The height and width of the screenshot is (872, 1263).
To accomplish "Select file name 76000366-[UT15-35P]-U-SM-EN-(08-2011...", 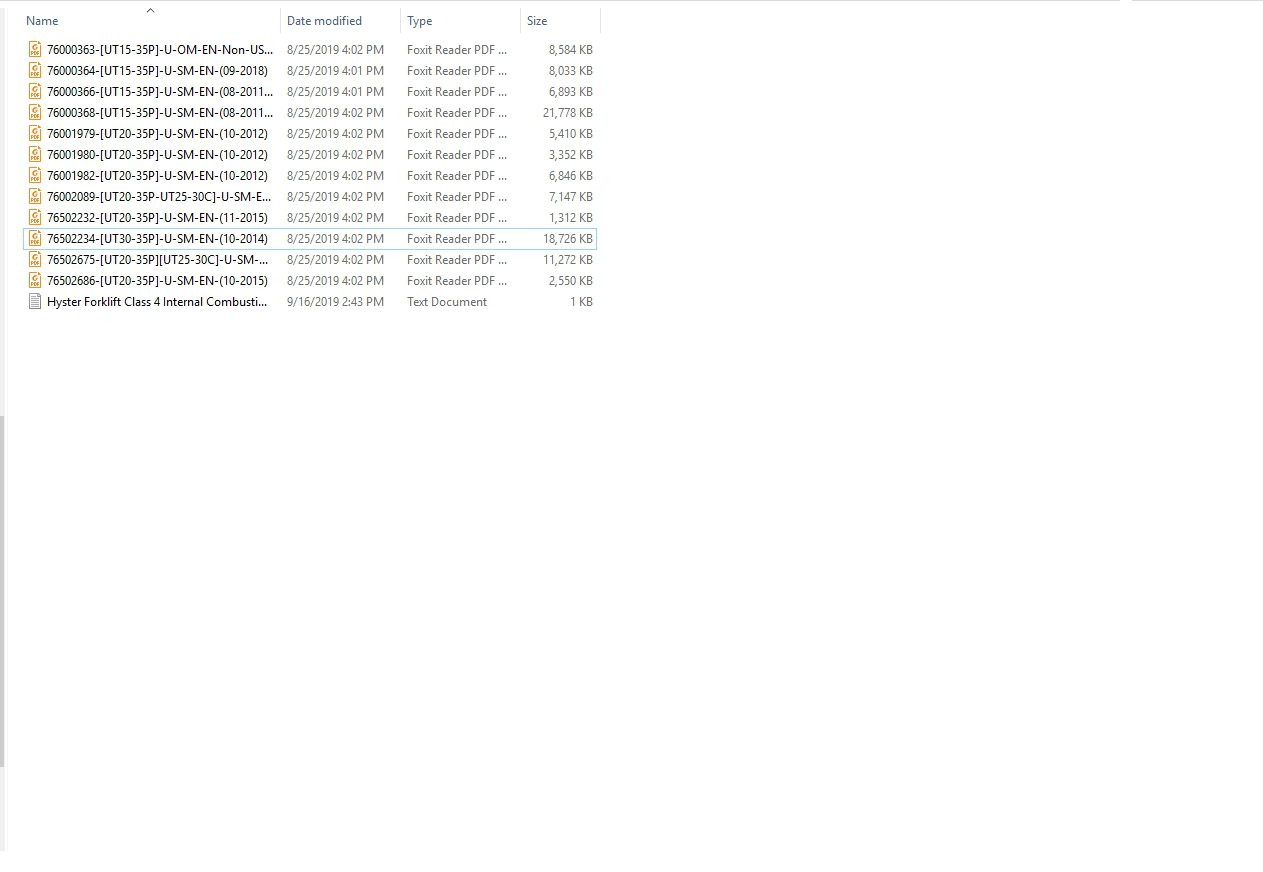I will 160,91.
